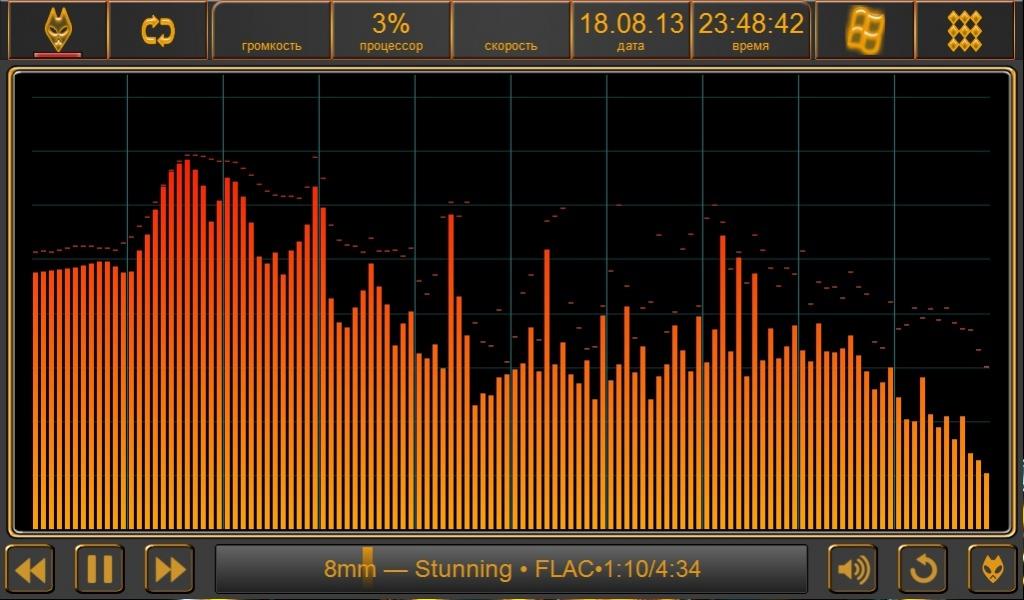Click the spectrum analyzer visualization
The image size is (1024, 600).
[x=511, y=300]
